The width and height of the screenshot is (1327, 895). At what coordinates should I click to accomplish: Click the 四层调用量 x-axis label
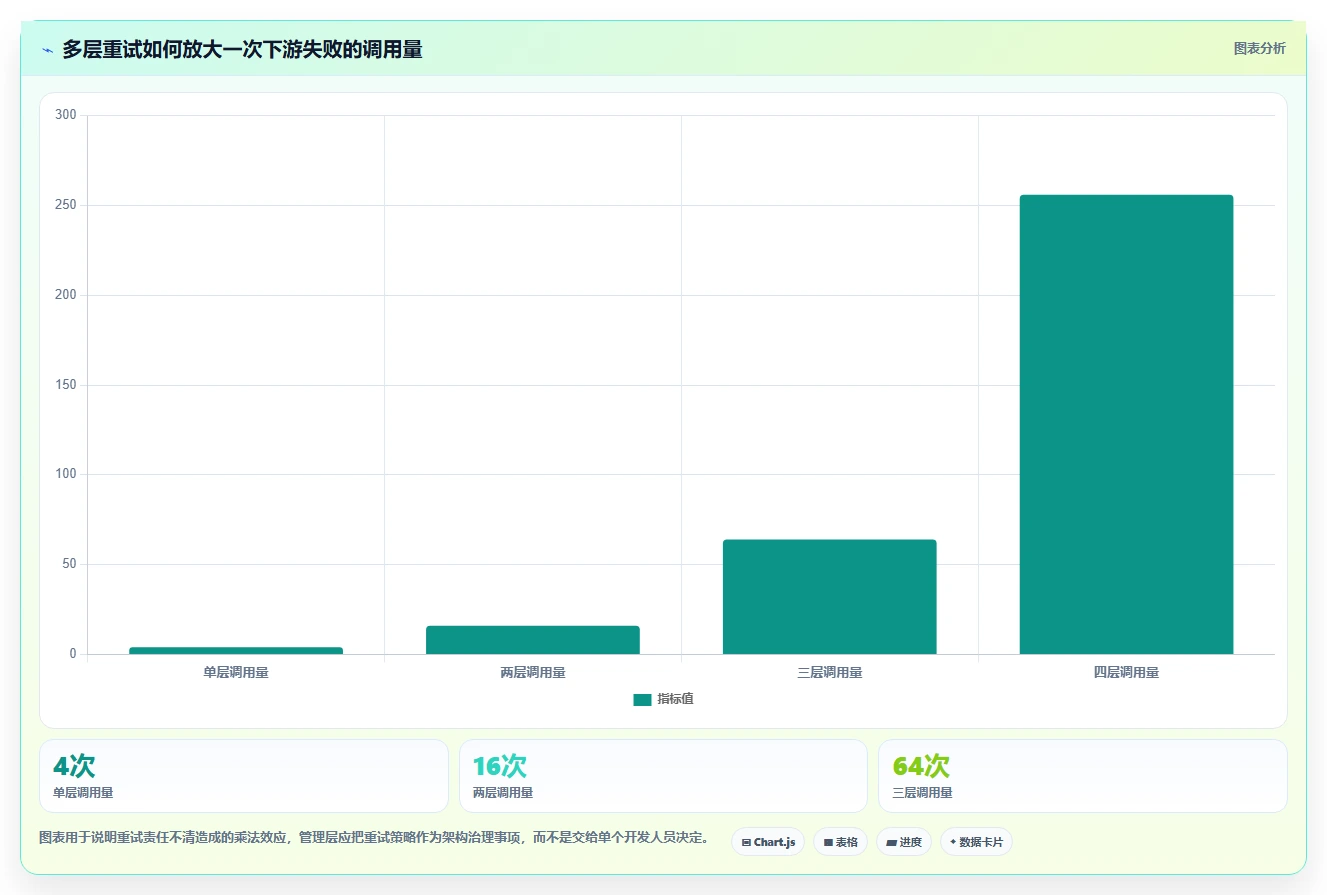(x=1126, y=673)
